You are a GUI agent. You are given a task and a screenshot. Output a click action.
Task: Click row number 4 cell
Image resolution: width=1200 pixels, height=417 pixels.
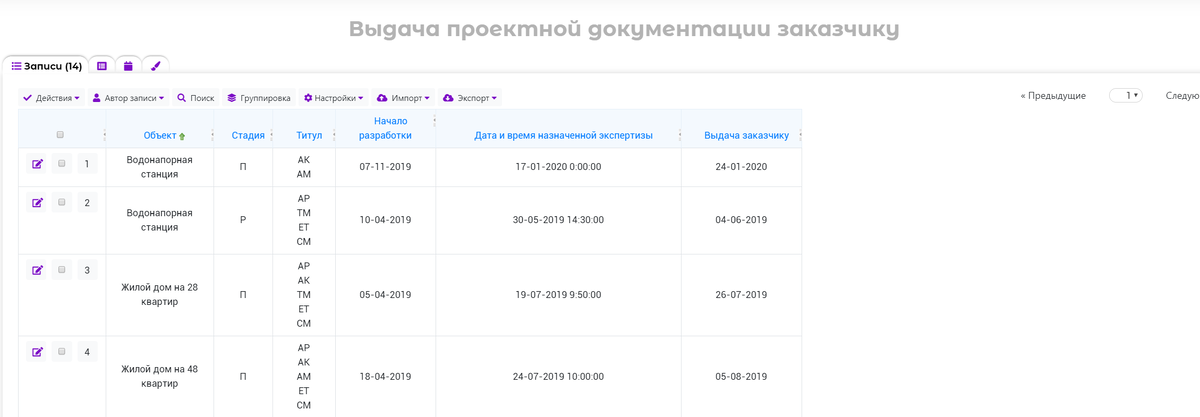[x=87, y=352]
